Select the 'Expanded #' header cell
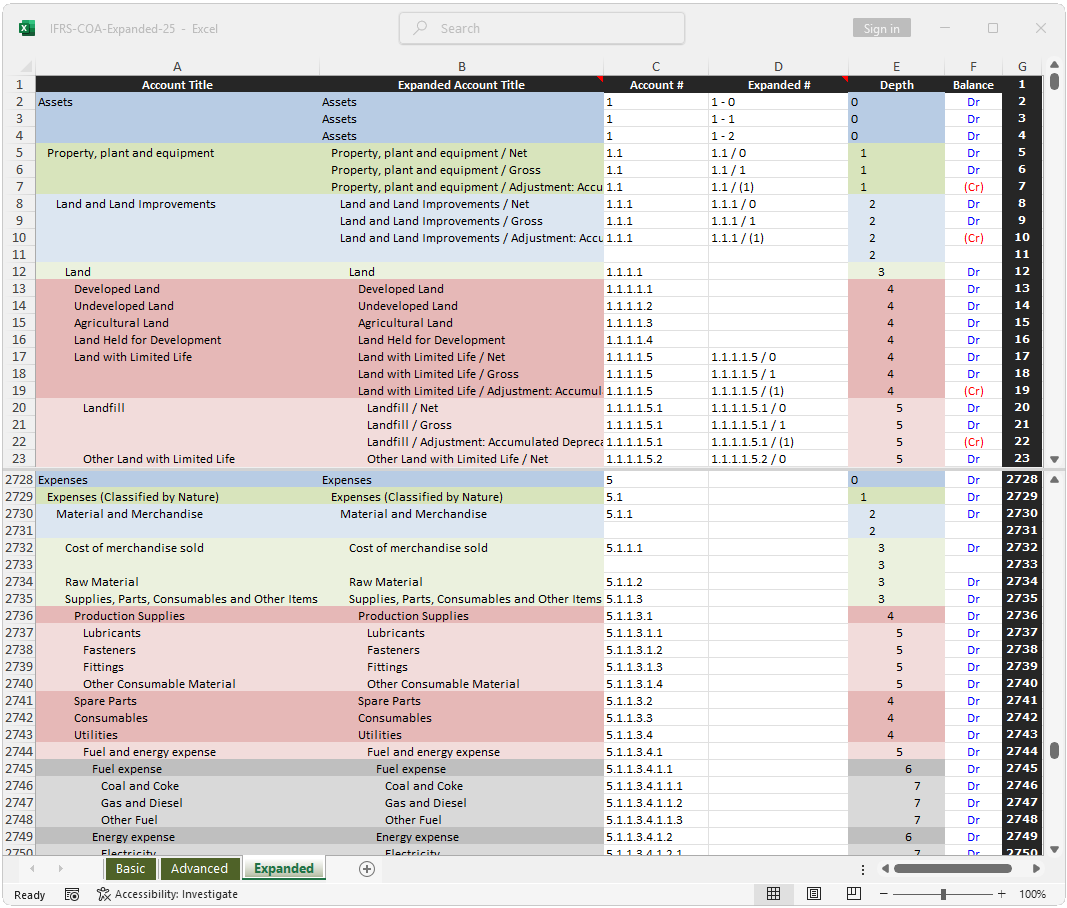 [x=778, y=85]
